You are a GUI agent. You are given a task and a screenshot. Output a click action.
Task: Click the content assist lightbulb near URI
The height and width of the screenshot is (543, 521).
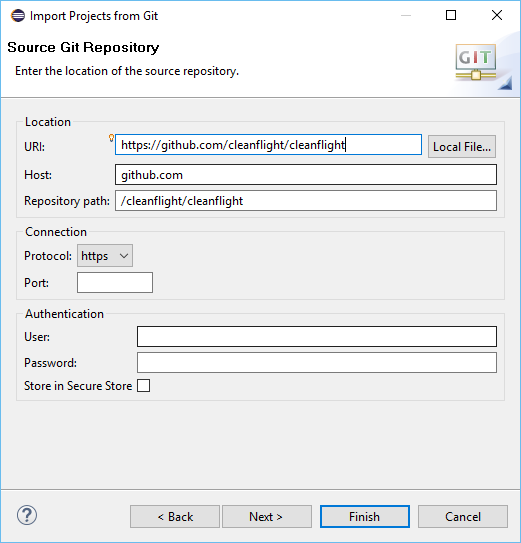pyautogui.click(x=111, y=138)
